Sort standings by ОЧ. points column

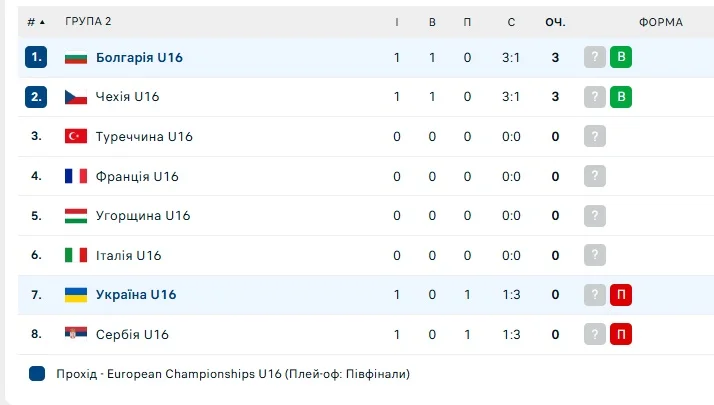pos(555,21)
